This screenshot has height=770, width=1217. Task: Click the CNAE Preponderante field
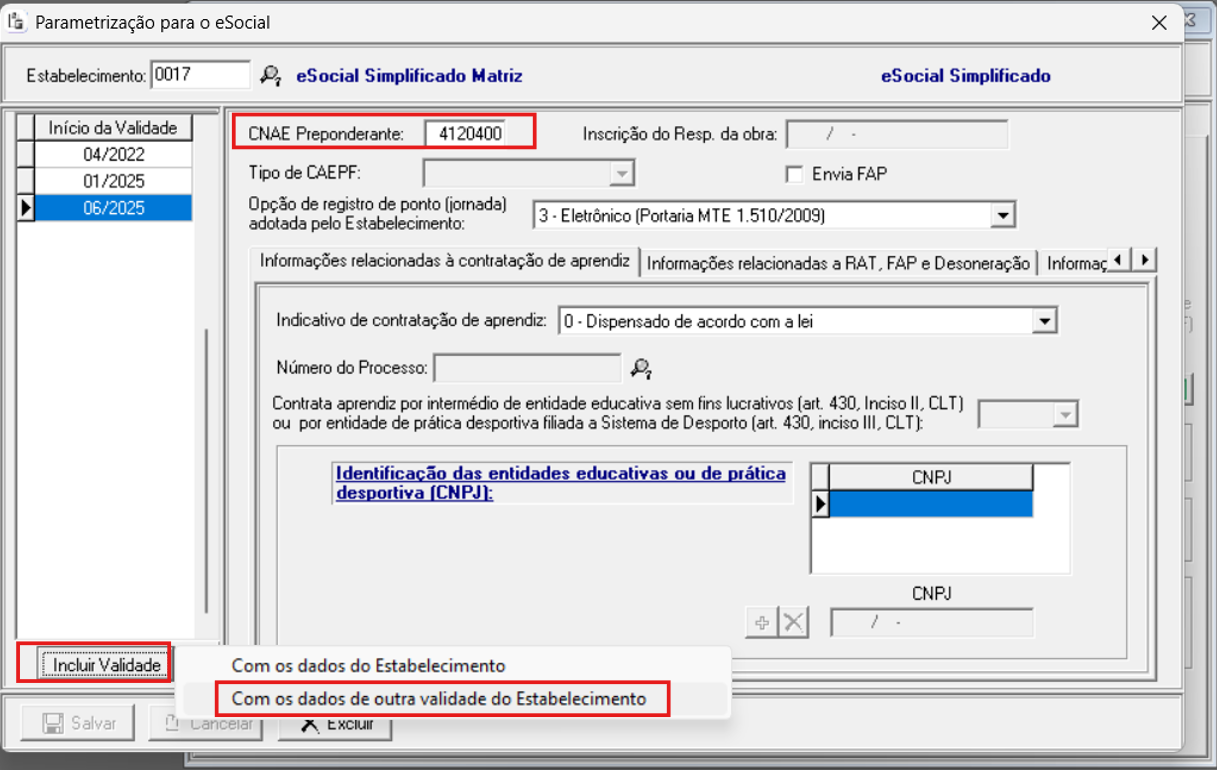pos(466,133)
